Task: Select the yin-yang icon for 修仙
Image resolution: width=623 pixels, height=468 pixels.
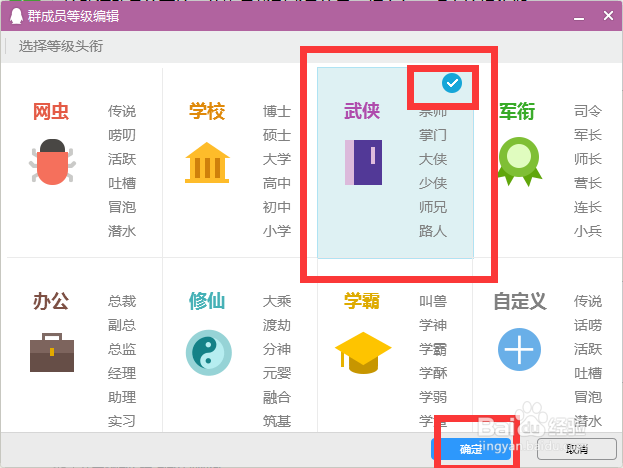Action: pos(209,353)
